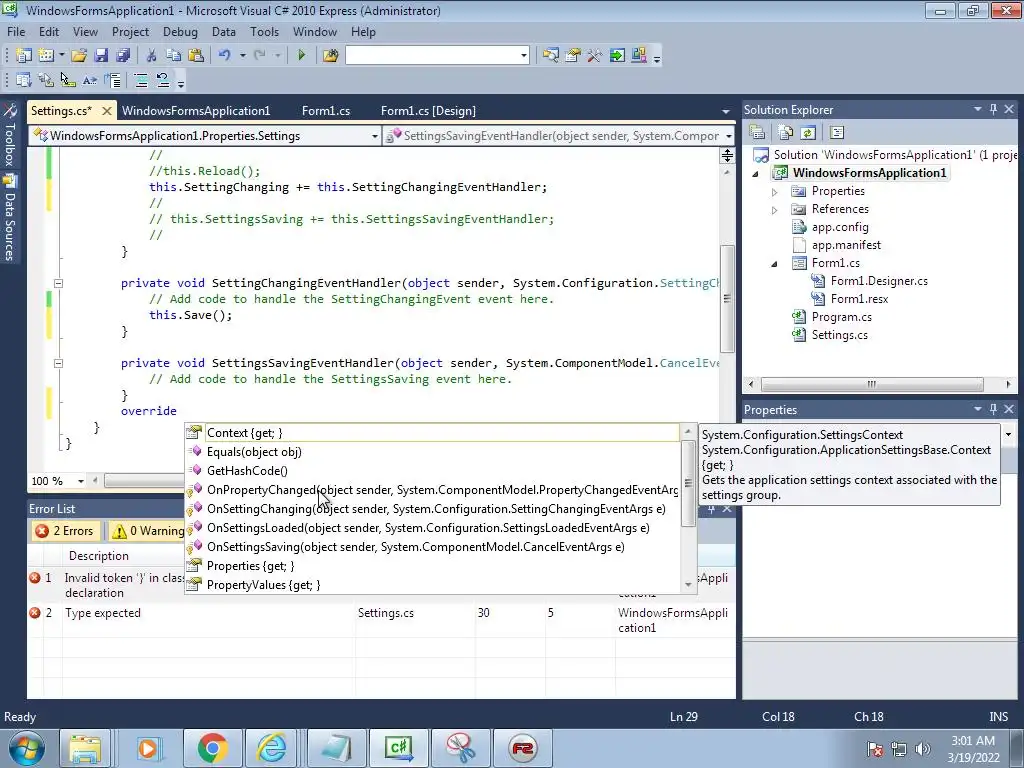Open Program.cs in Solution Explorer
Image resolution: width=1024 pixels, height=768 pixels.
(841, 317)
